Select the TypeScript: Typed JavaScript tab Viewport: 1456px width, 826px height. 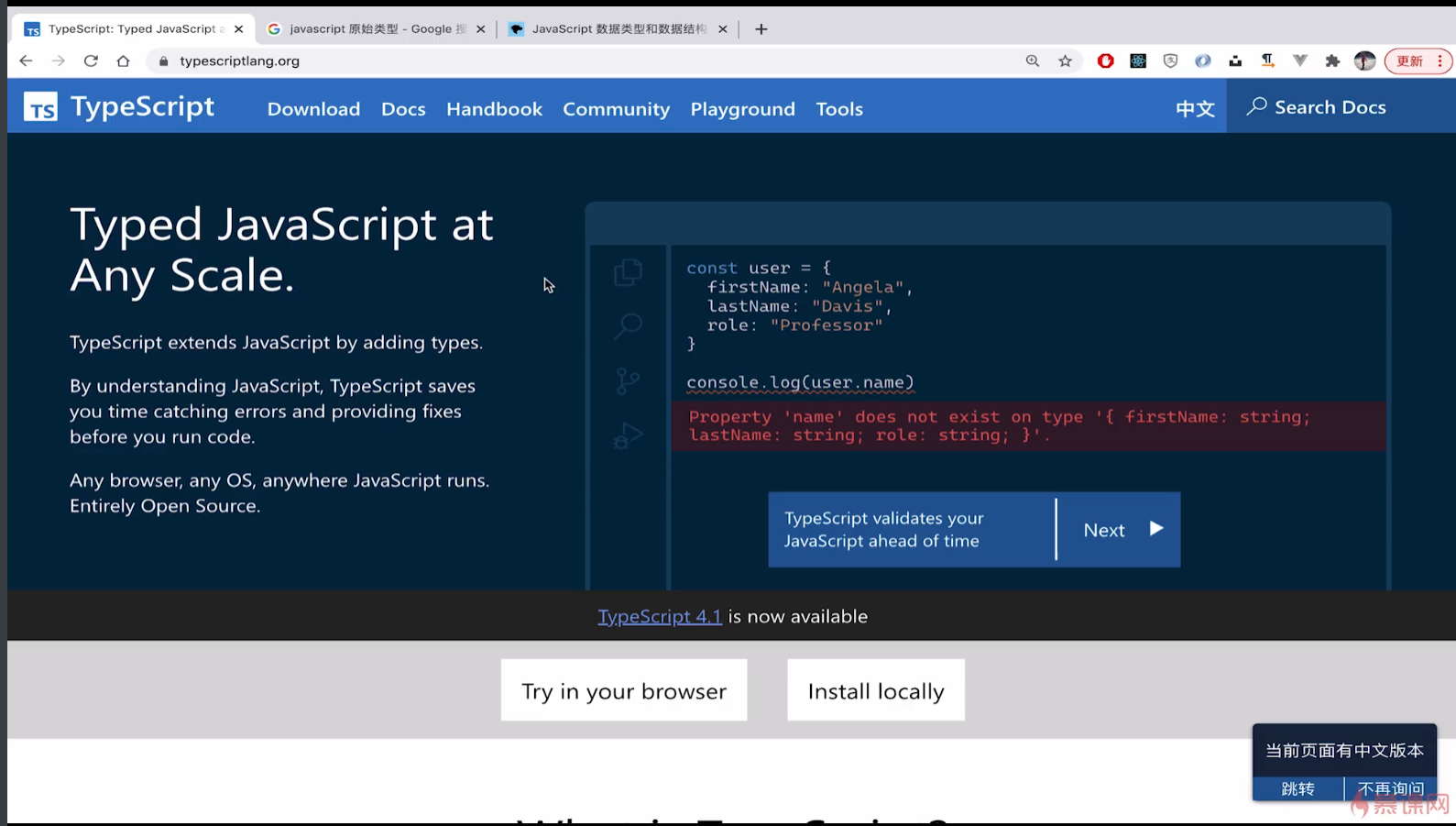coord(133,29)
